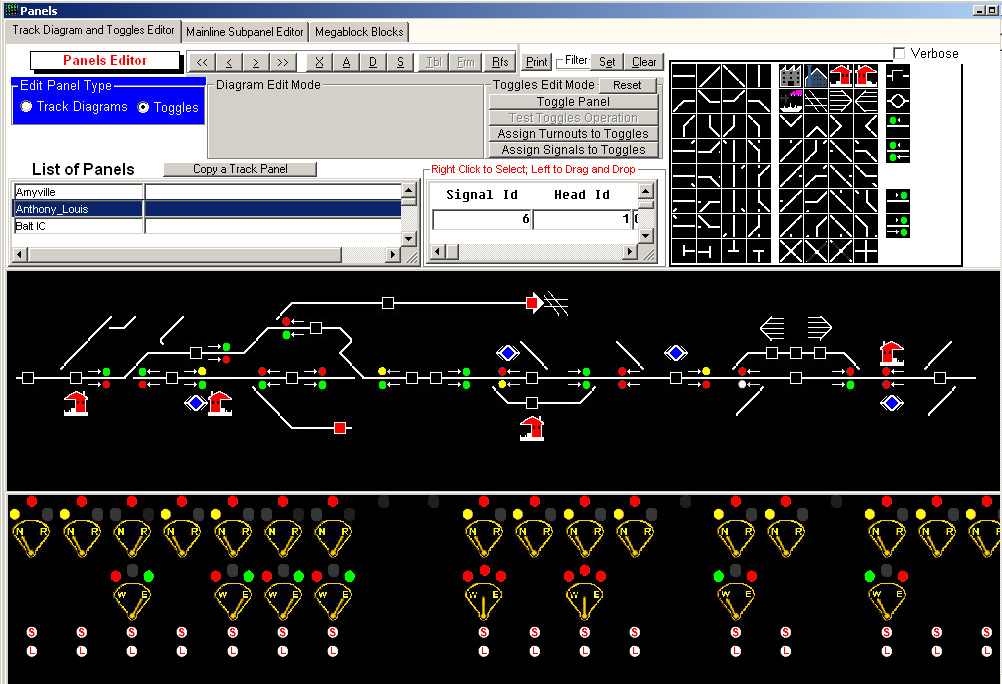This screenshot has width=1002, height=684.
Task: Jump to last record with >> button
Action: coord(283,62)
